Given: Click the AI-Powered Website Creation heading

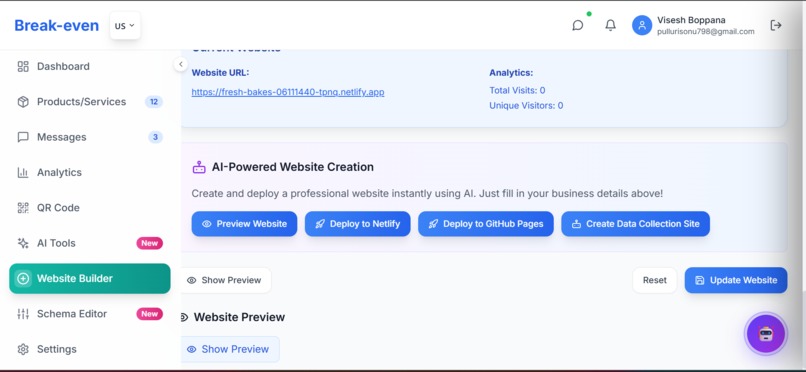Looking at the screenshot, I should pyautogui.click(x=292, y=167).
